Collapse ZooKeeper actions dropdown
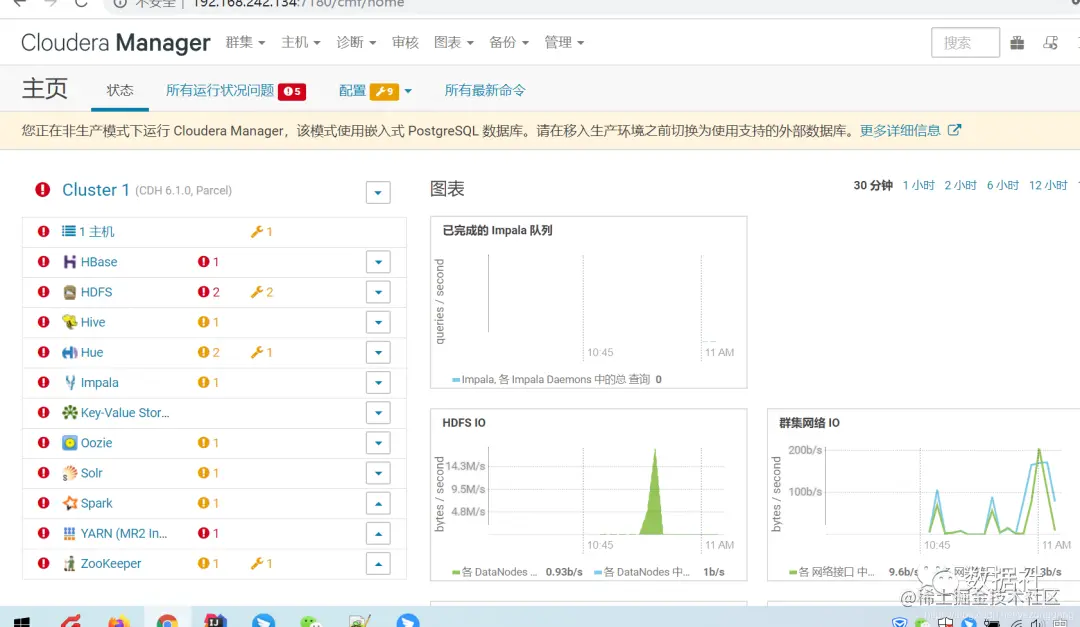 click(378, 564)
